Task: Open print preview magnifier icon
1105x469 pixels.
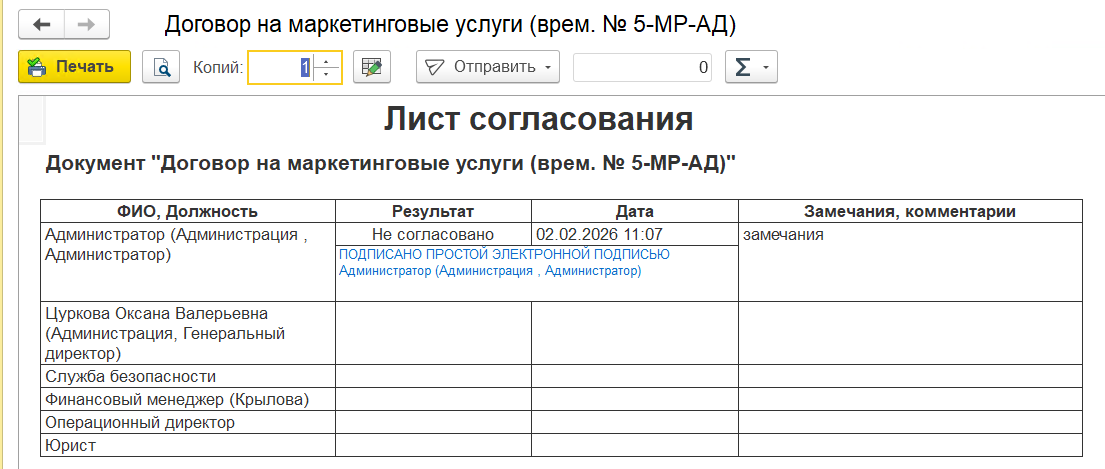Action: point(160,67)
